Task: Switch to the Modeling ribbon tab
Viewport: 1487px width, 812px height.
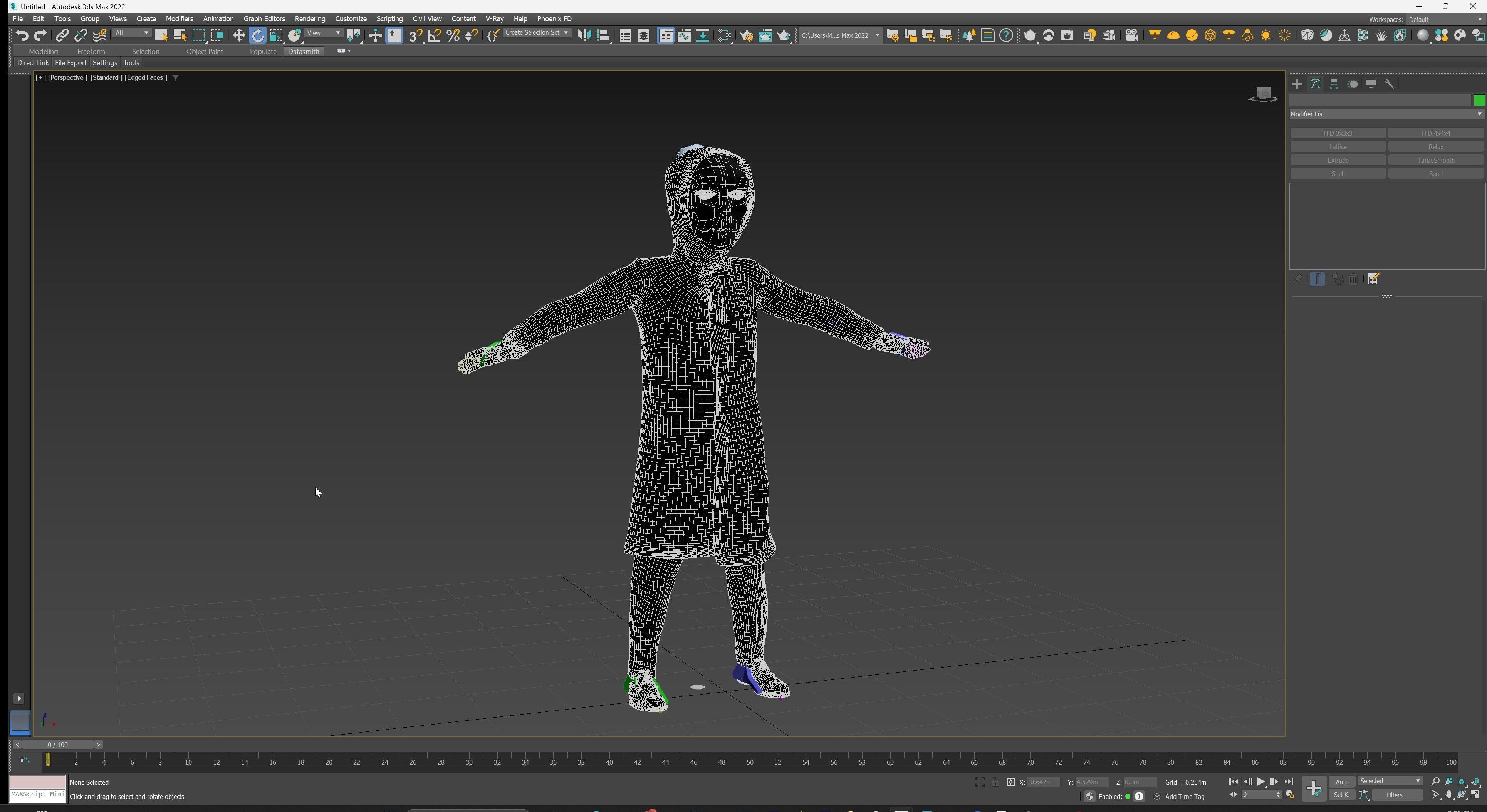Action: click(43, 51)
